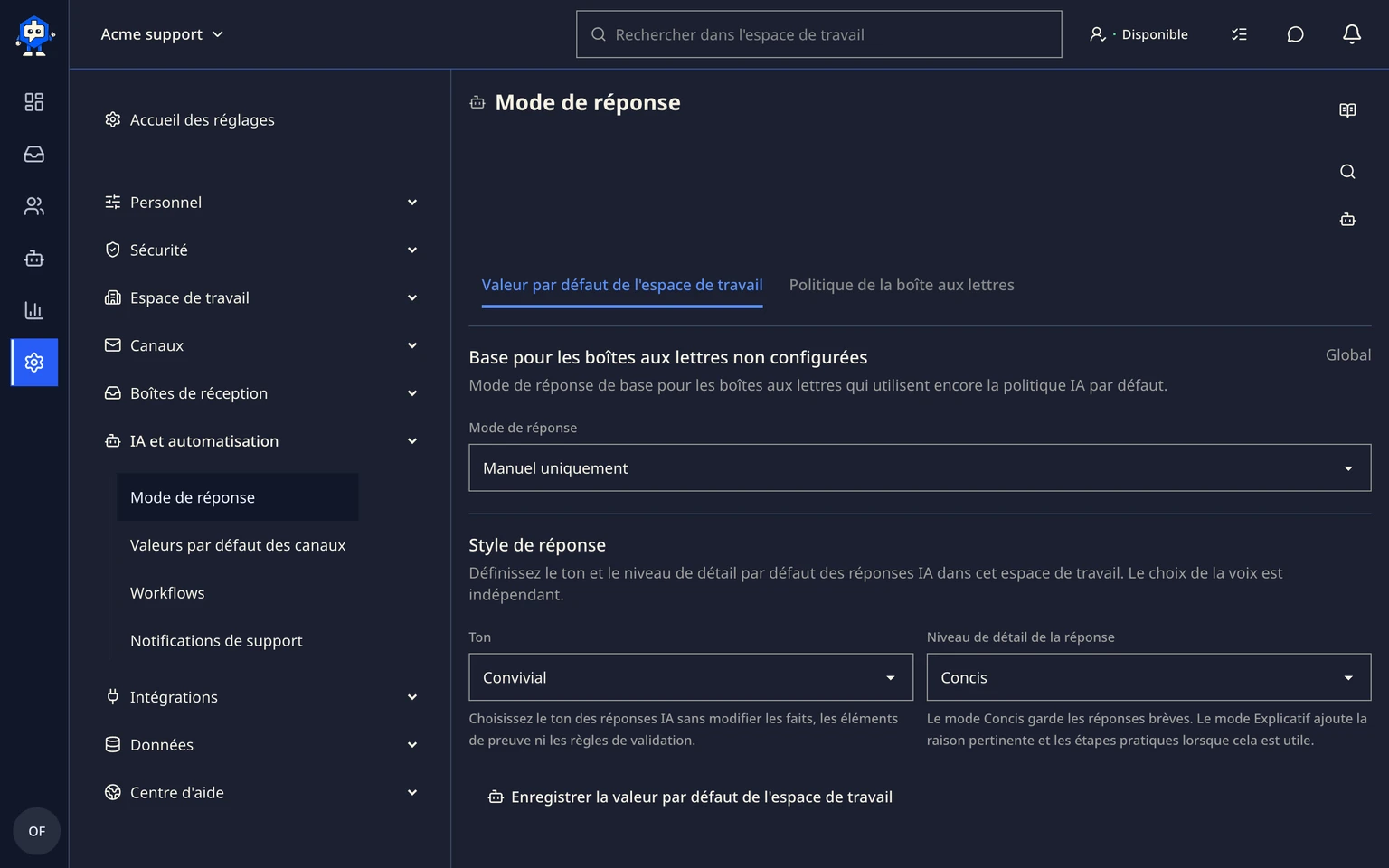1389x868 pixels.
Task: Open the documentation book icon
Action: [1347, 110]
